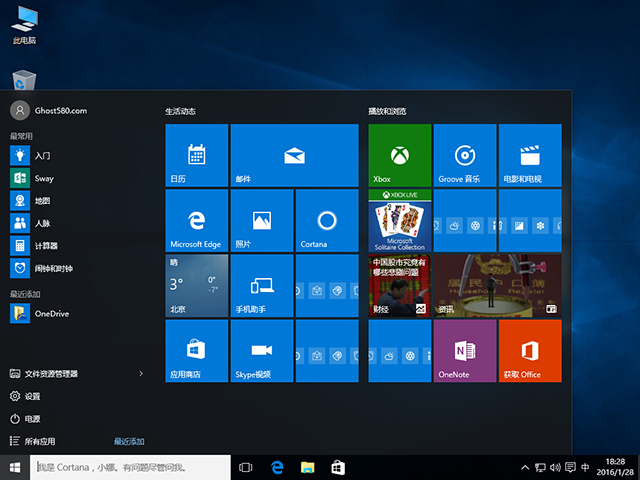Open the Xbox tile
This screenshot has height=480, width=640.
(399, 155)
